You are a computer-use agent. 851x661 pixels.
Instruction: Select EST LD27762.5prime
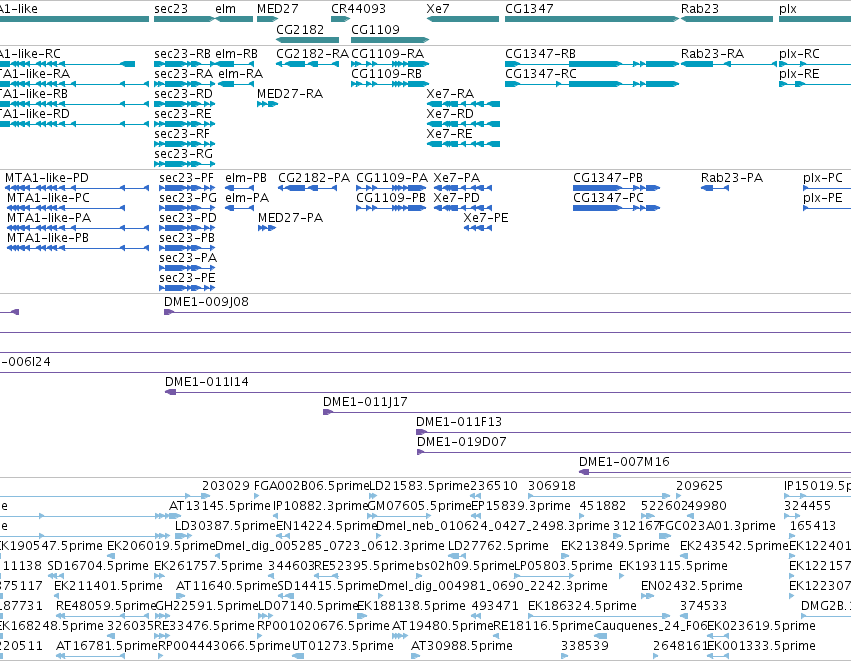pyautogui.click(x=498, y=545)
